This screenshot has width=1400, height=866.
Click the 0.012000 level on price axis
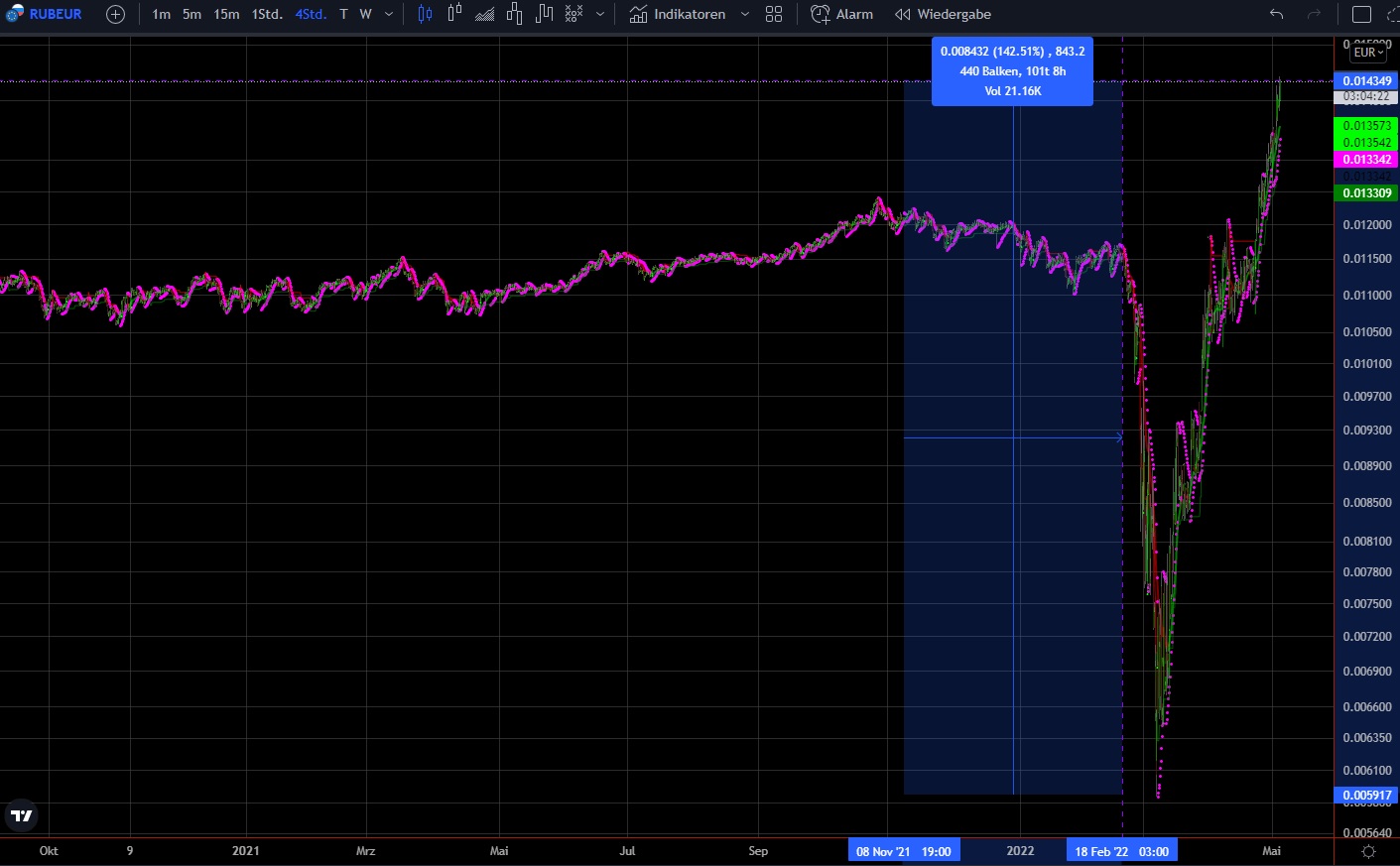click(x=1367, y=225)
